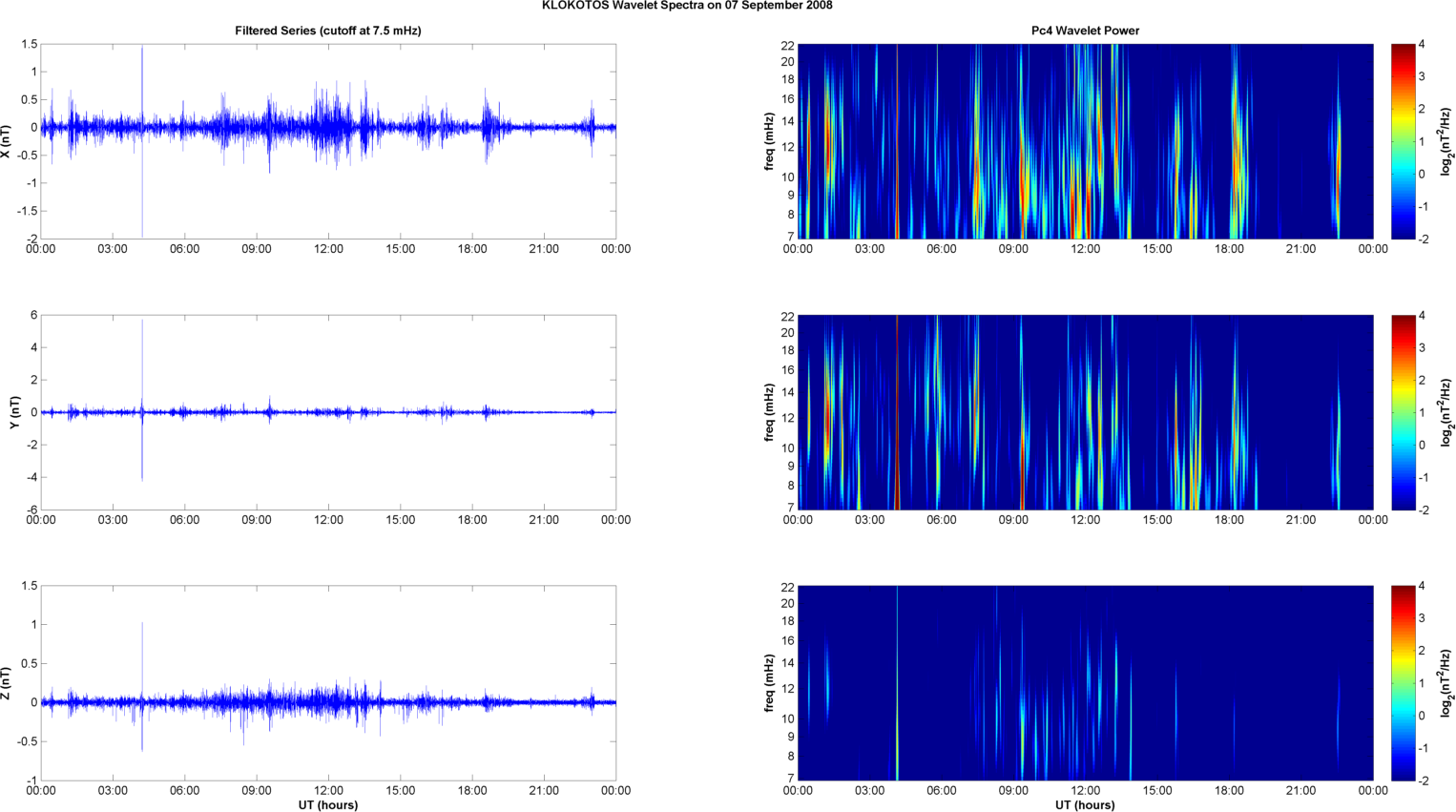Click the "6" tick on the Y series axis
The height and width of the screenshot is (812, 1456).
point(33,315)
